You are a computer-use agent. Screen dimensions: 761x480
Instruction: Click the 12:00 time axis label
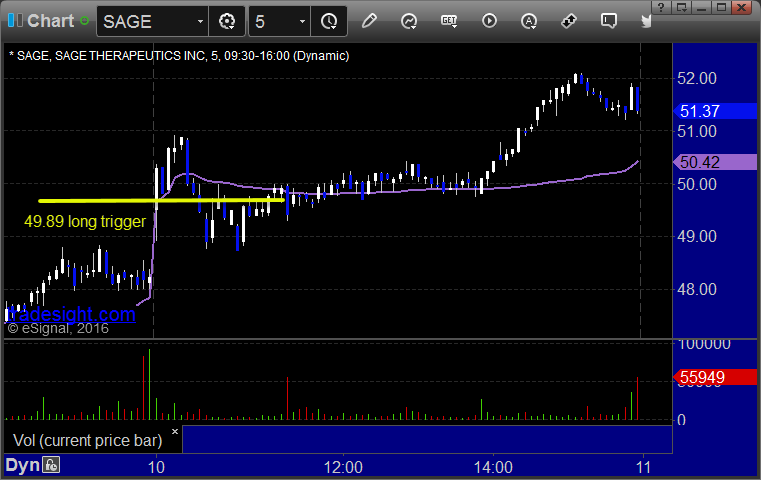click(343, 467)
